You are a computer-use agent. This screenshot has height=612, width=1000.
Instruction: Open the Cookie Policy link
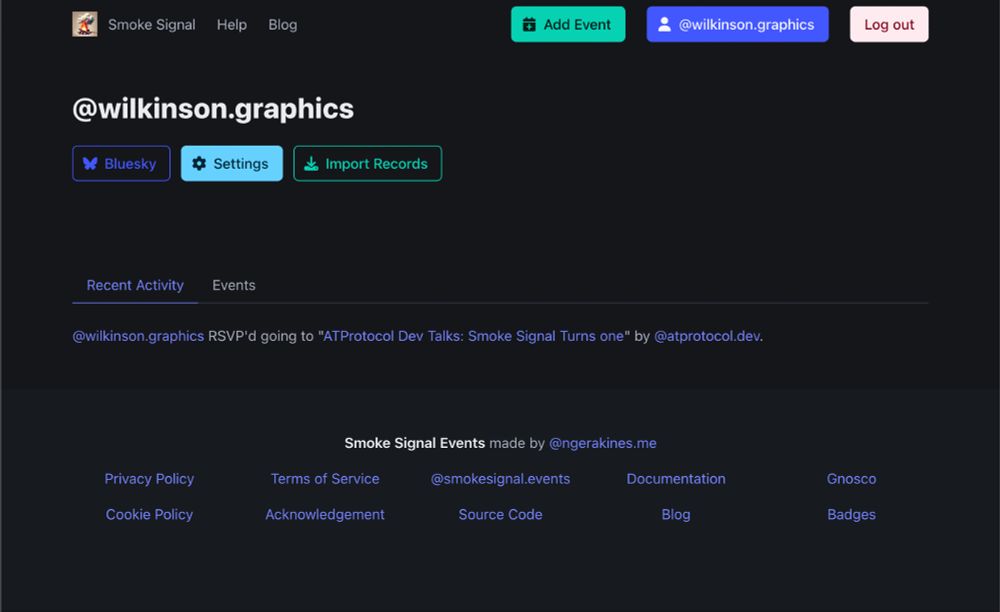click(149, 514)
